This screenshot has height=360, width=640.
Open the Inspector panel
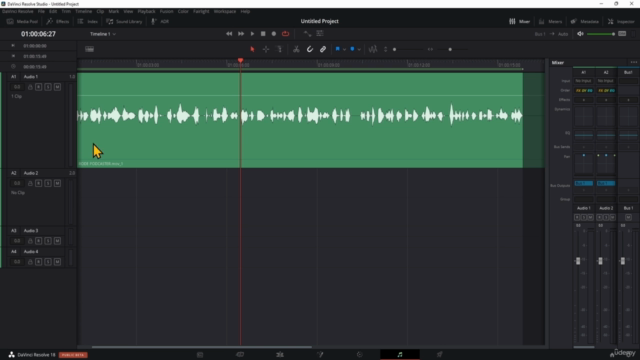[621, 22]
